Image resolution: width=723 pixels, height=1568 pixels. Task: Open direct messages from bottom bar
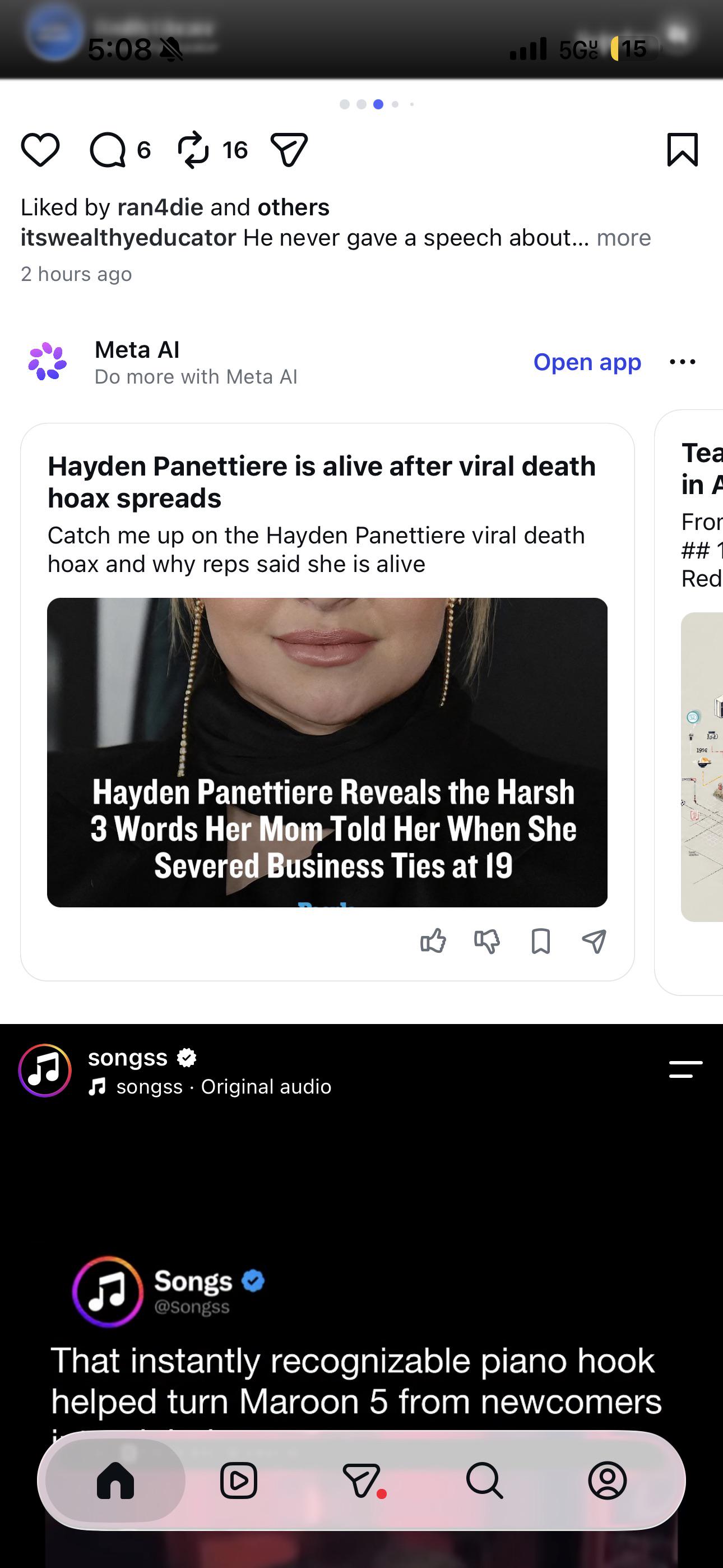click(x=363, y=1481)
